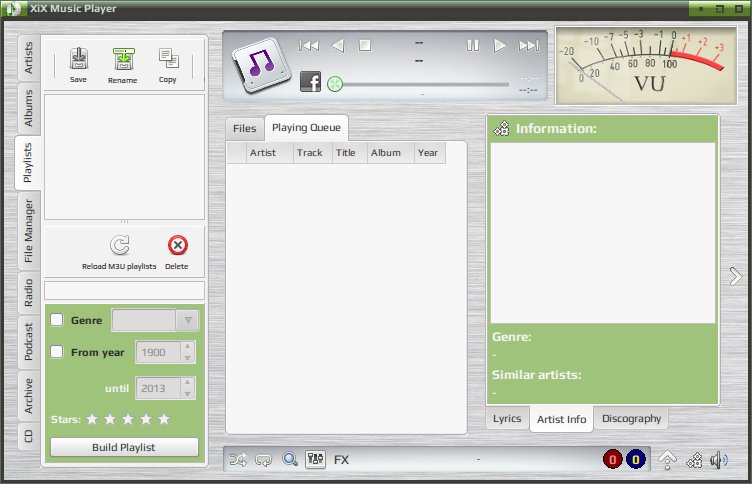Image resolution: width=752 pixels, height=484 pixels.
Task: Open the Discography tab
Action: point(631,418)
